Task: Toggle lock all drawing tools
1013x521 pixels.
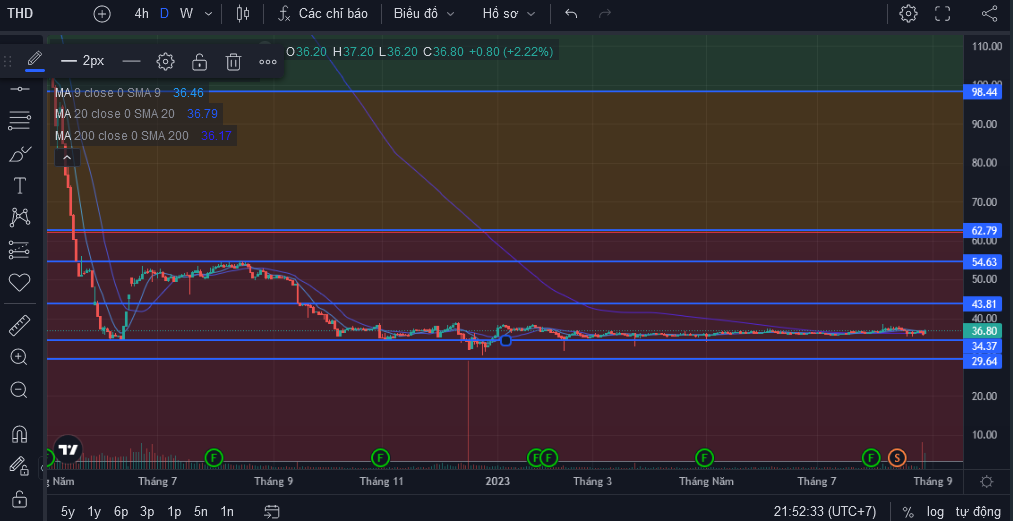Action: pos(20,499)
